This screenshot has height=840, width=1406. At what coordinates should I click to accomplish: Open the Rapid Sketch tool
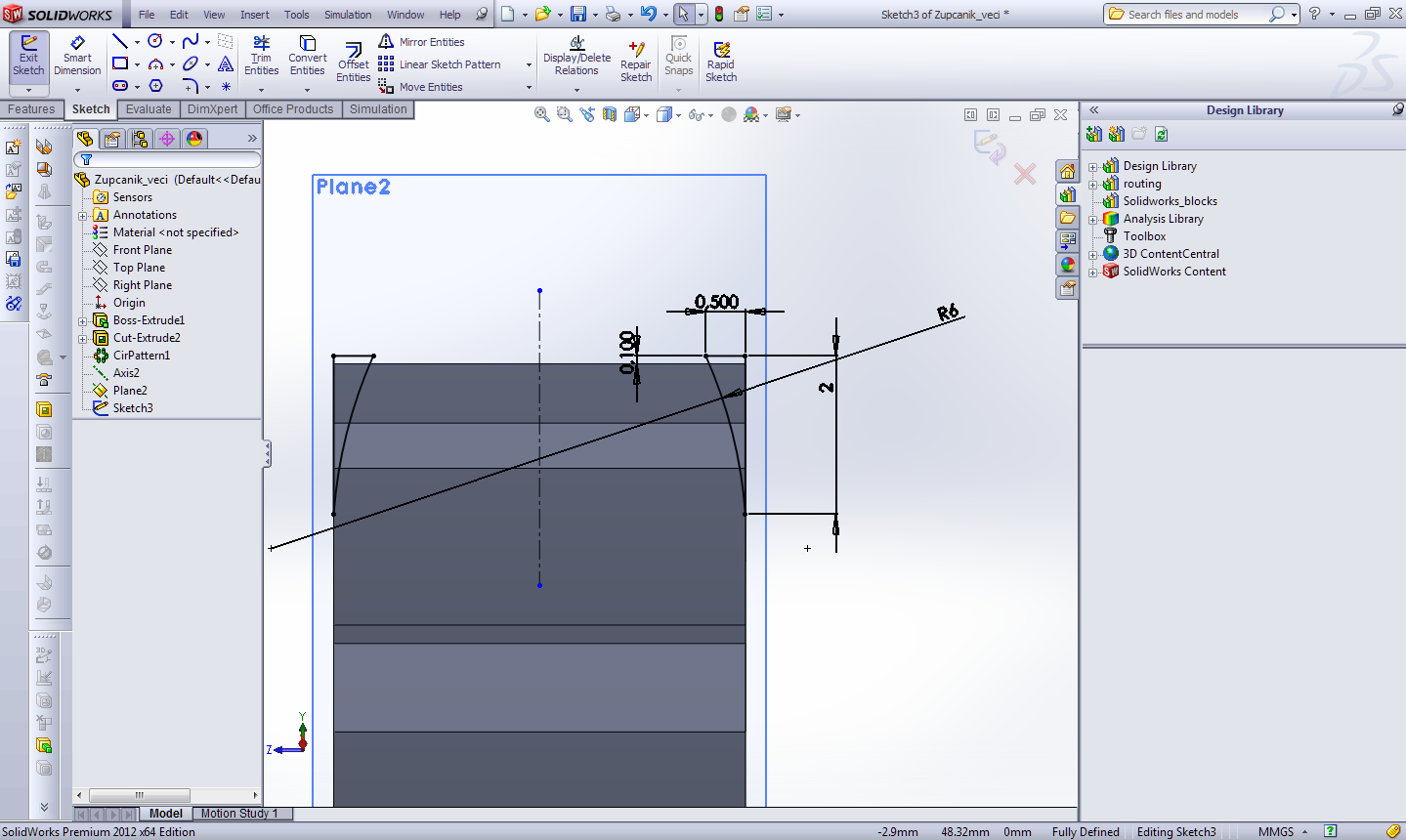pos(721,63)
